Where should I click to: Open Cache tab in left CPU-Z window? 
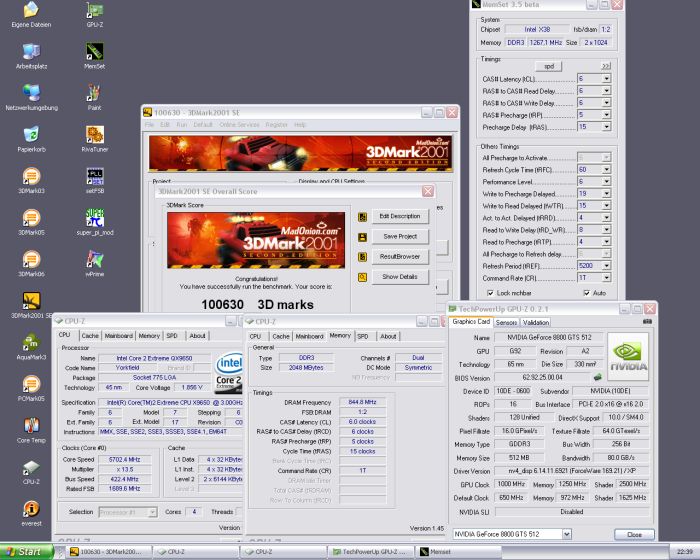[90, 336]
